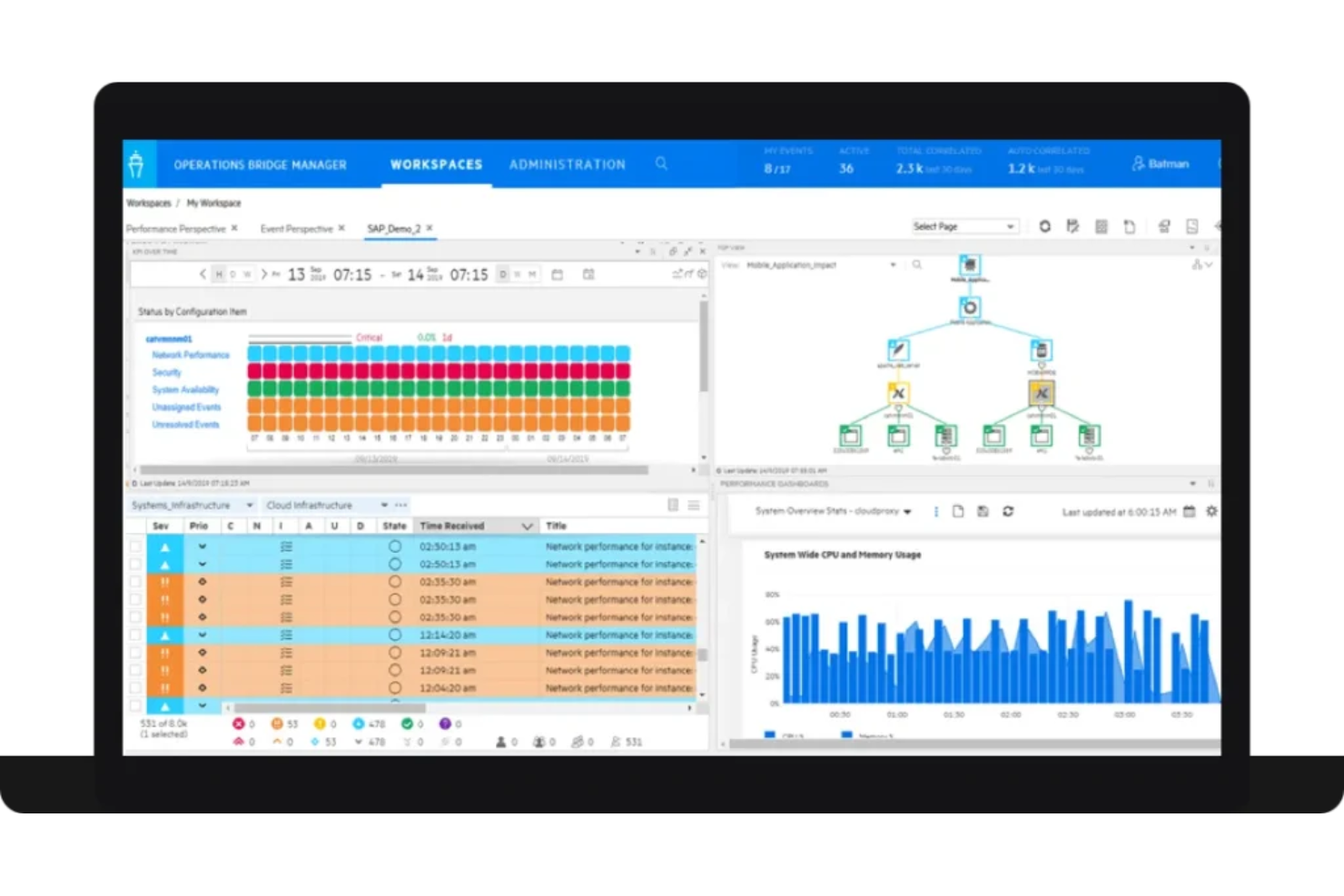This screenshot has width=1344, height=896.
Task: Click the save icon in Performance Dashboards
Action: click(x=983, y=511)
